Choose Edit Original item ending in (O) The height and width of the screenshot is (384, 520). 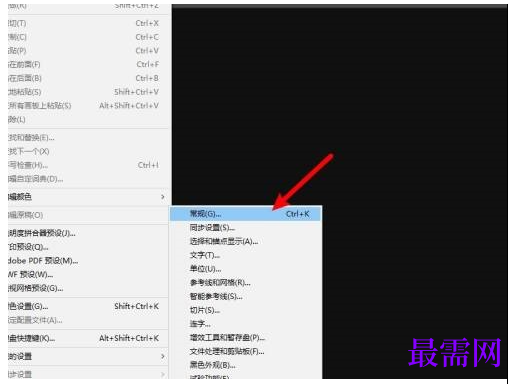(88, 215)
